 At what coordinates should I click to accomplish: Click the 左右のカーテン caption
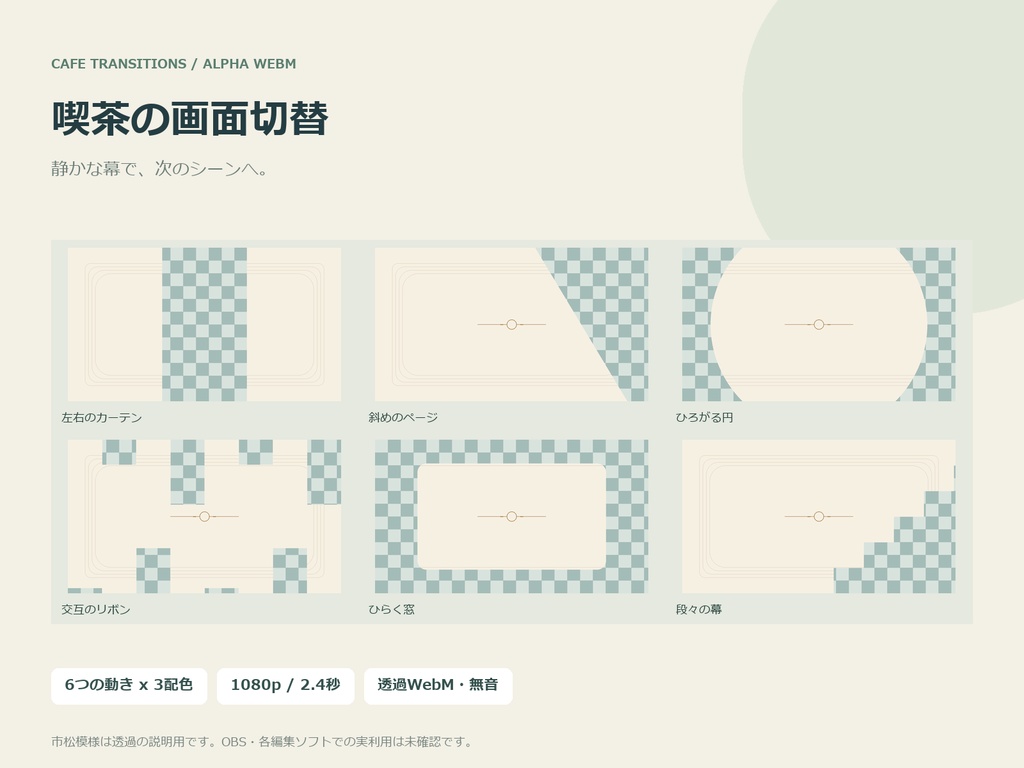click(x=101, y=417)
